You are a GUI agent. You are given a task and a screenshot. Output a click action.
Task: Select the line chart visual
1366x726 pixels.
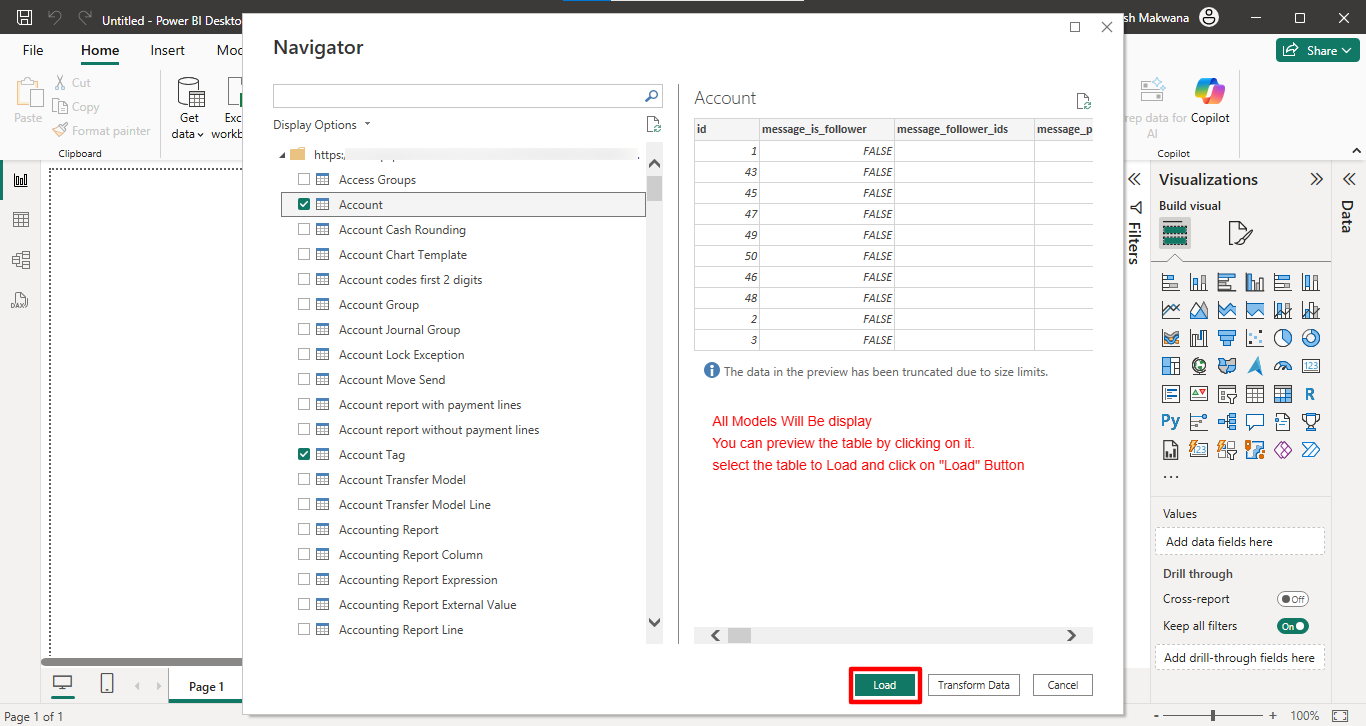(1170, 311)
